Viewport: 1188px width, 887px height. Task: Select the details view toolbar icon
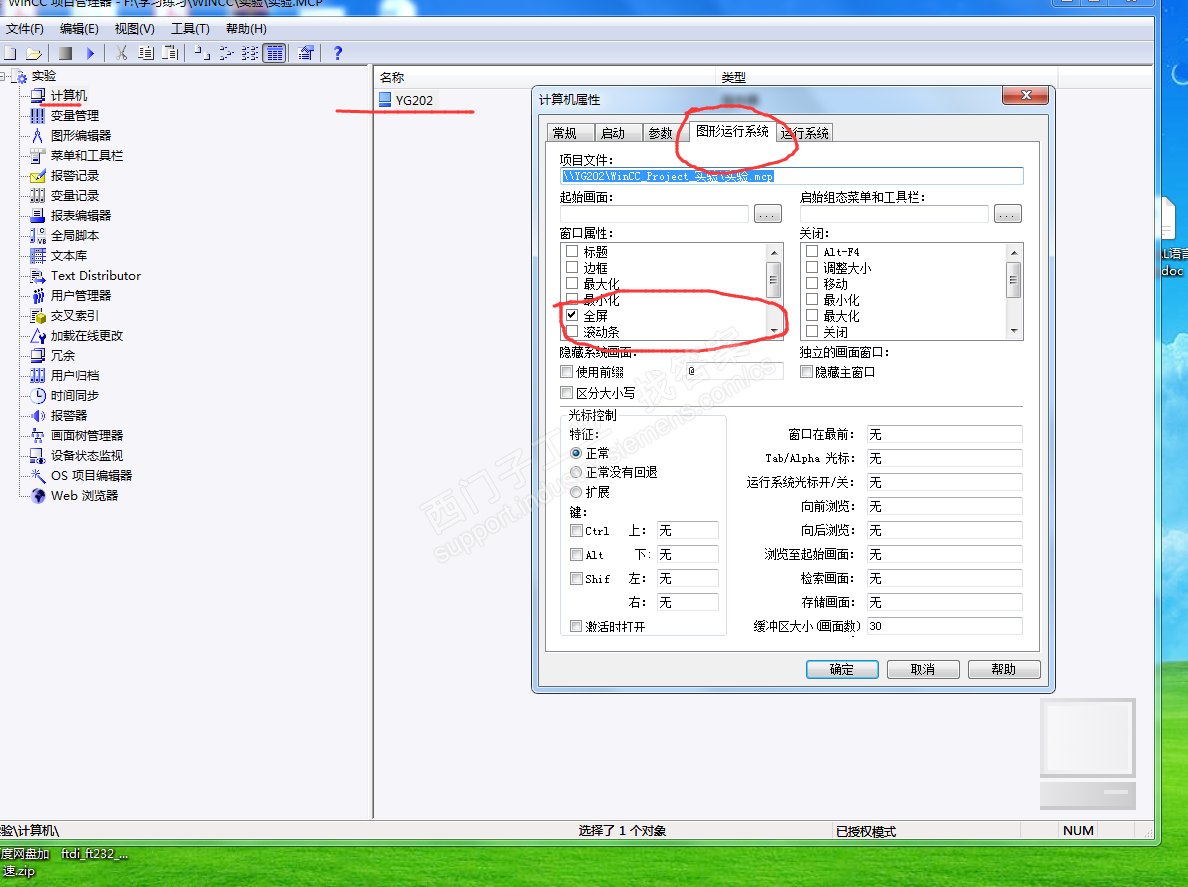274,53
